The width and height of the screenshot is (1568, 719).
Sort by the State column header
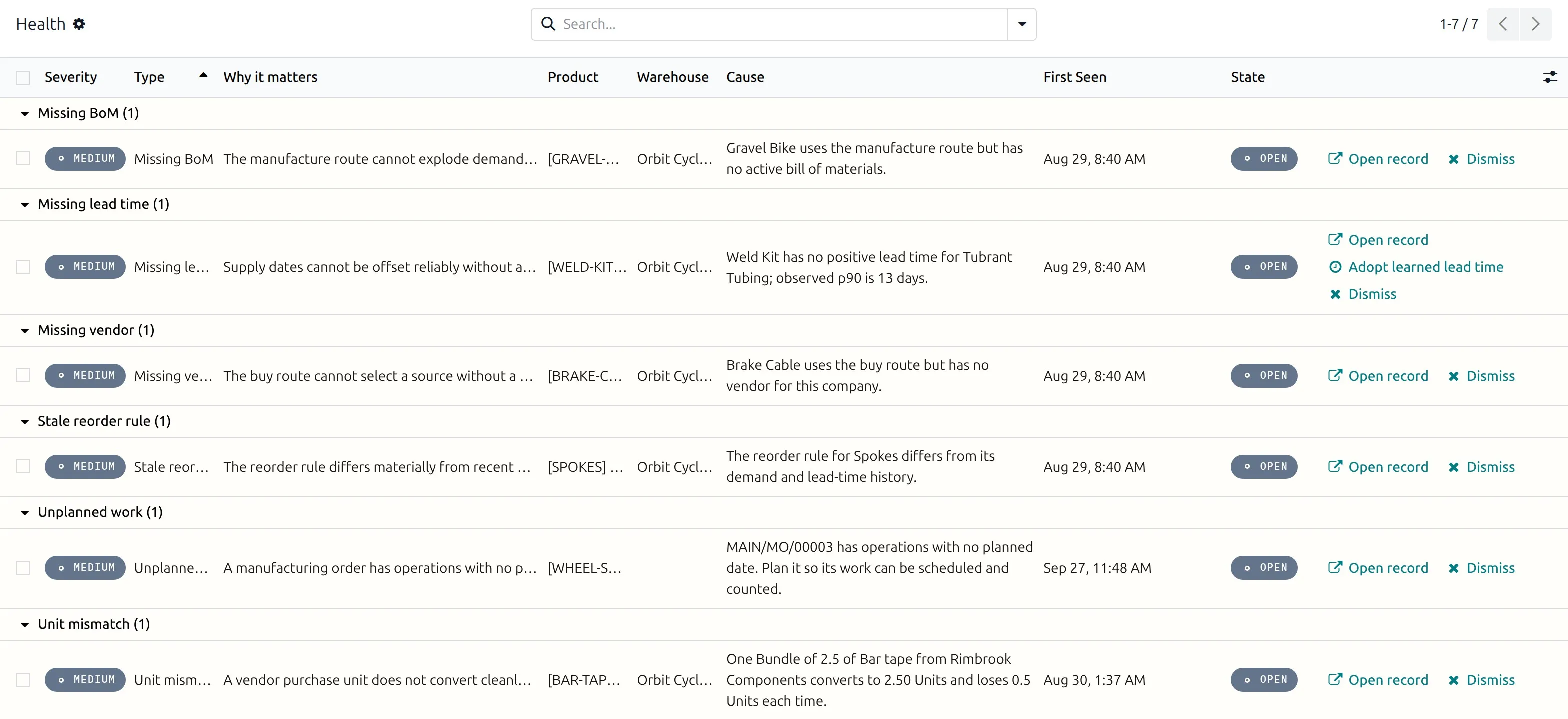1248,77
